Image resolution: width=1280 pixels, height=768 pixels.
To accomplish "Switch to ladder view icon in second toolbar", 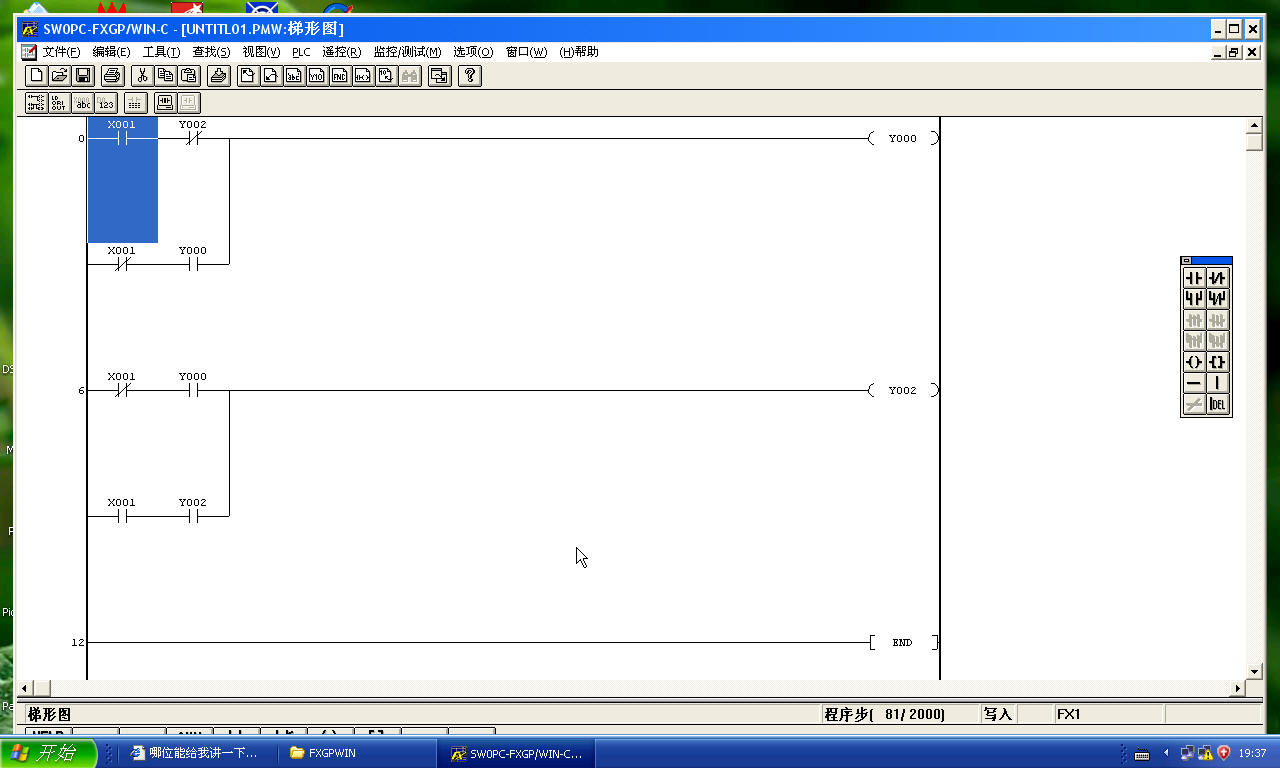I will click(x=36, y=103).
